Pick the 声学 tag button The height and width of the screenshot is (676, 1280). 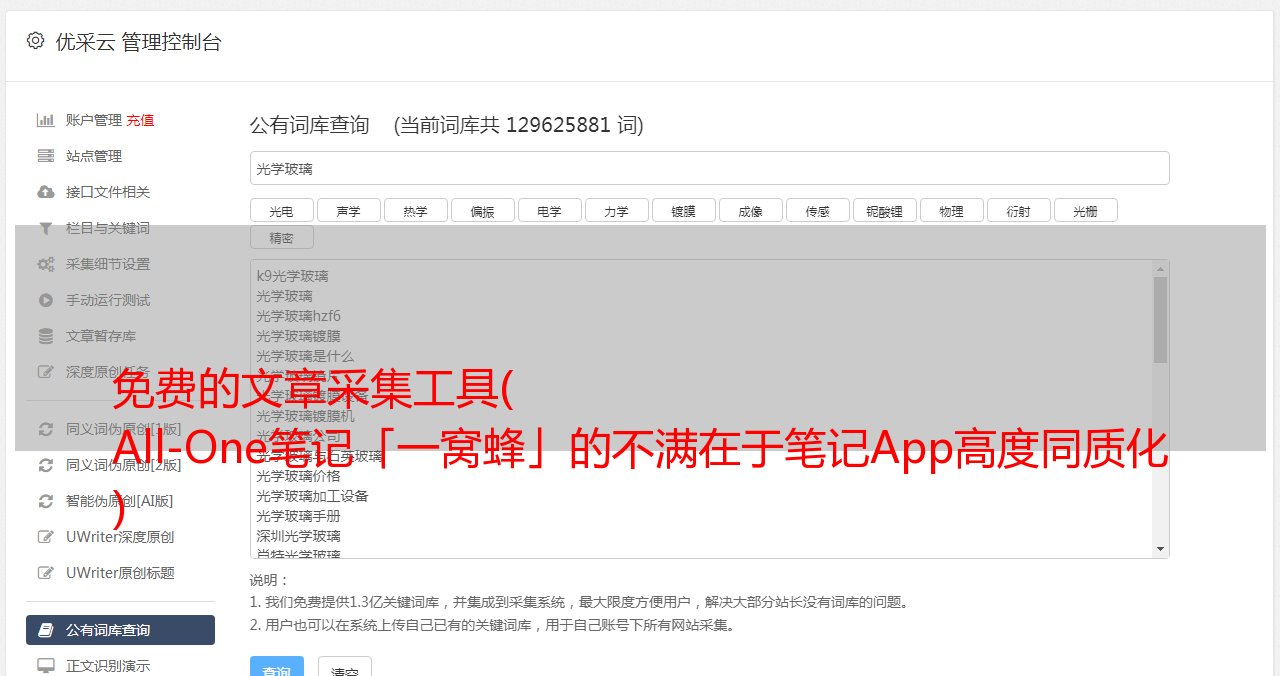click(348, 210)
